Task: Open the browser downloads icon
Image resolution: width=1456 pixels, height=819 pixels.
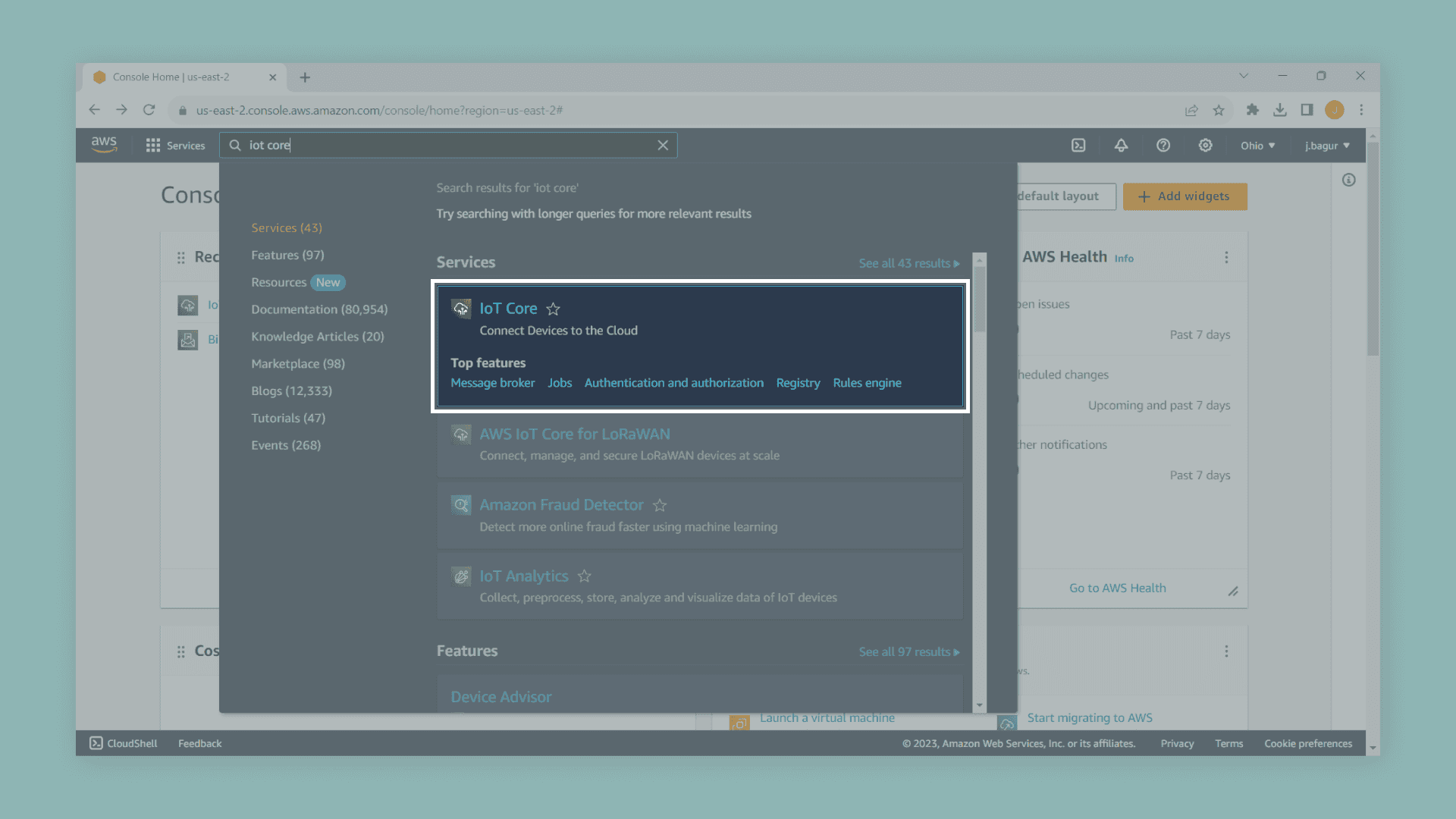Action: point(1280,111)
